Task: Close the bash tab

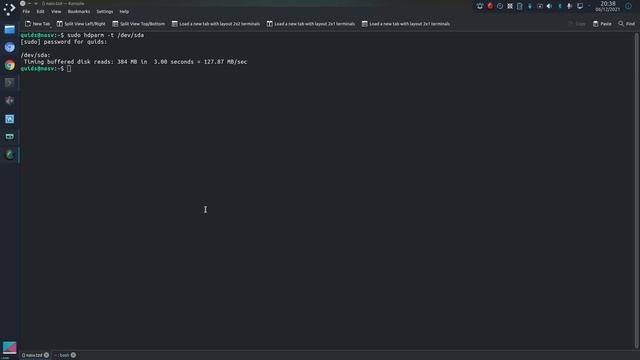Action: [73, 355]
